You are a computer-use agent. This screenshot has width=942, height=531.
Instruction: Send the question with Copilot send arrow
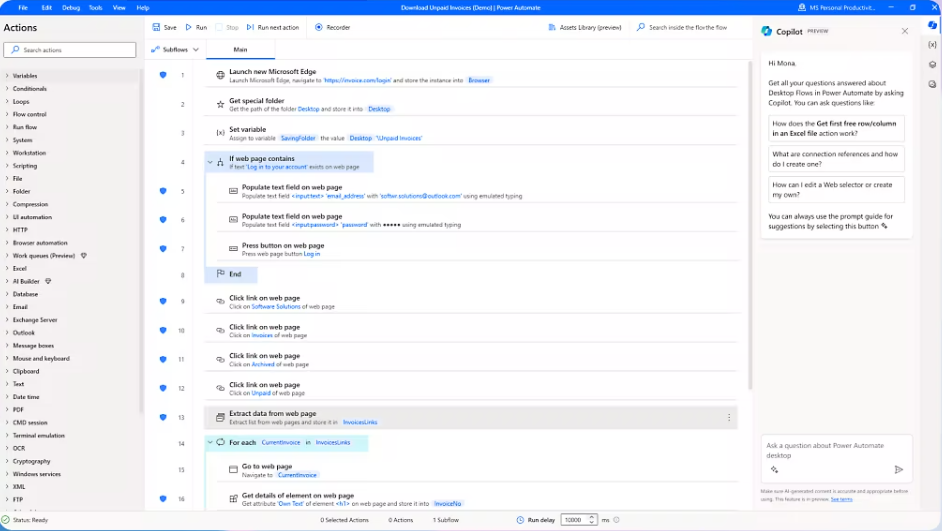[x=898, y=469]
